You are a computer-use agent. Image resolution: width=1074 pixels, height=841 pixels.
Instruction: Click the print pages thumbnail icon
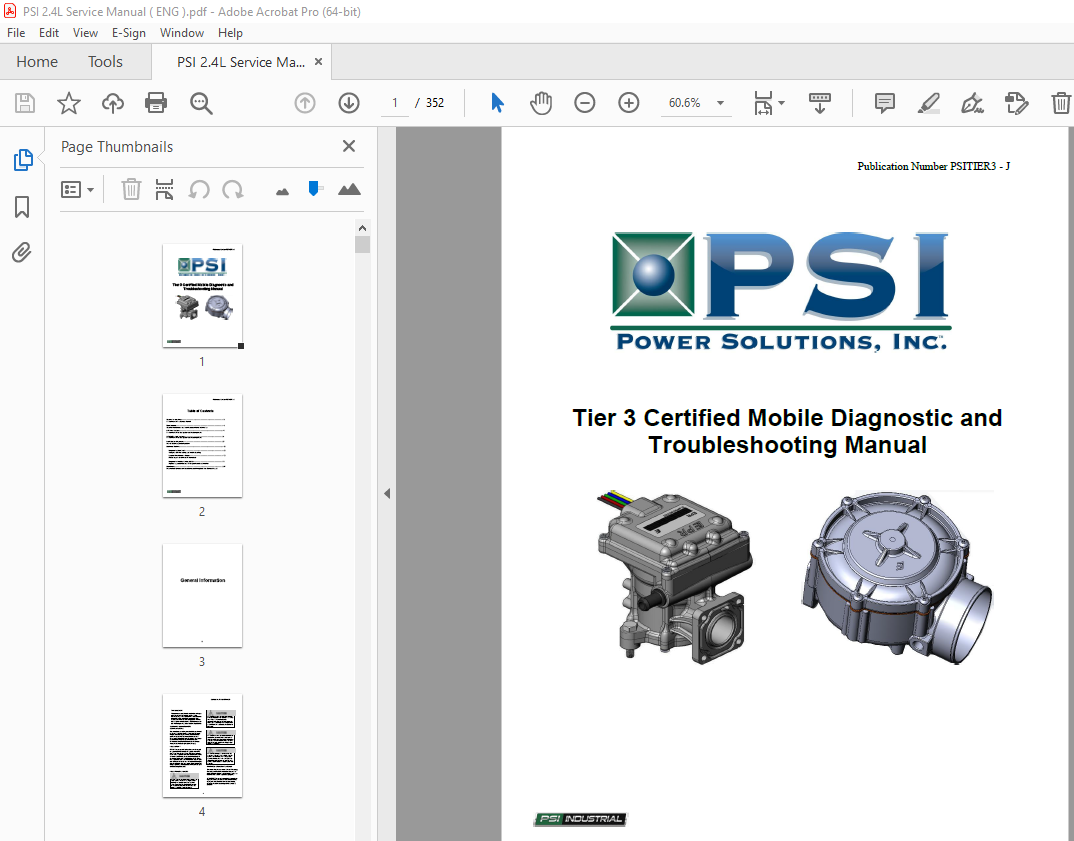pos(164,189)
